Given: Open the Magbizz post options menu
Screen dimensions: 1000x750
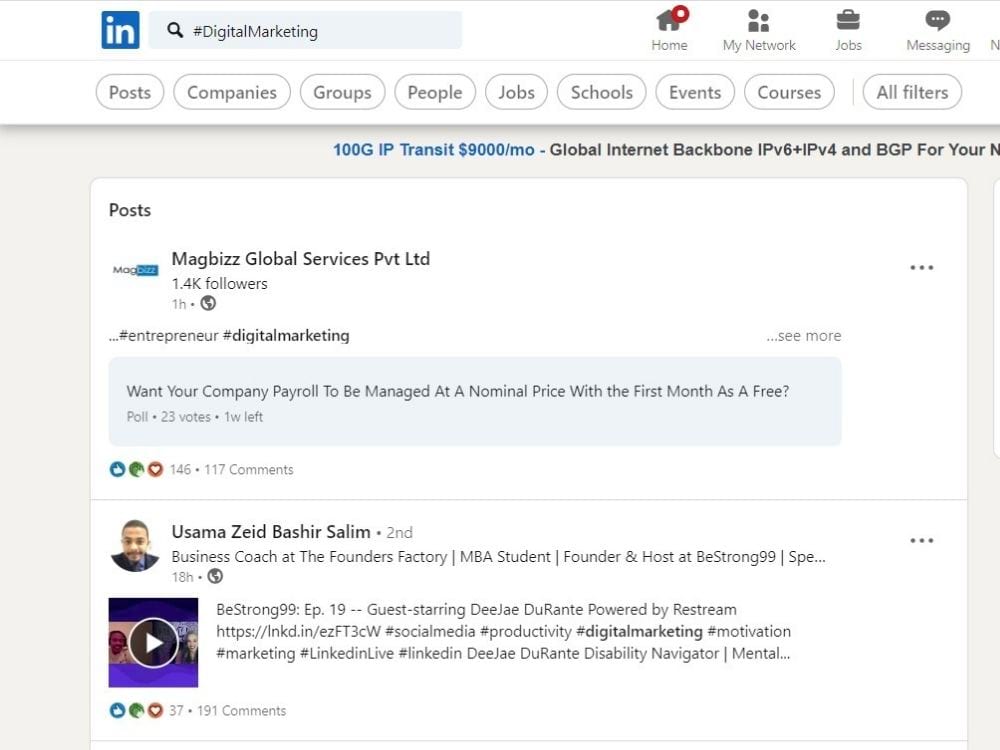Looking at the screenshot, I should (x=922, y=267).
